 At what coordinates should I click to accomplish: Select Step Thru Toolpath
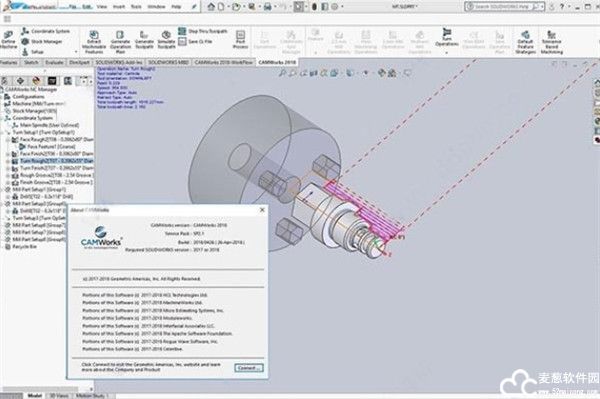[202, 31]
